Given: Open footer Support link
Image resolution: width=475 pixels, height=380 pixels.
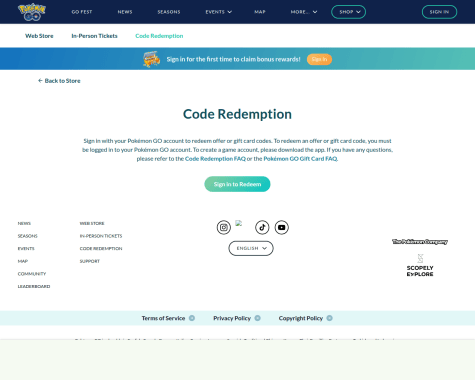Looking at the screenshot, I should [90, 261].
